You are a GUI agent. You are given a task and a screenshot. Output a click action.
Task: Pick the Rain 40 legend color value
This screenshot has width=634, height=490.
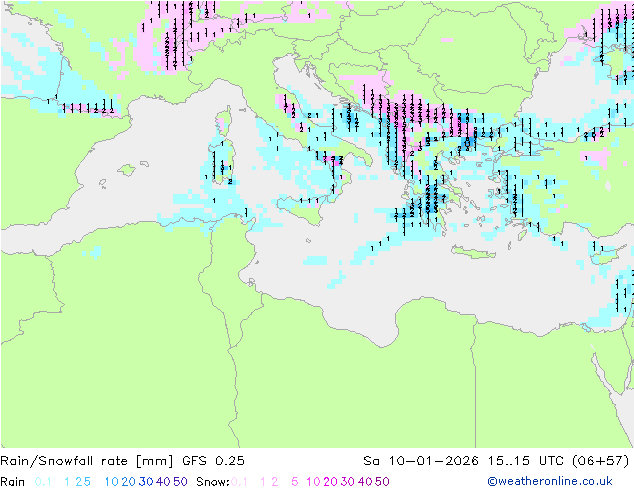point(163,482)
